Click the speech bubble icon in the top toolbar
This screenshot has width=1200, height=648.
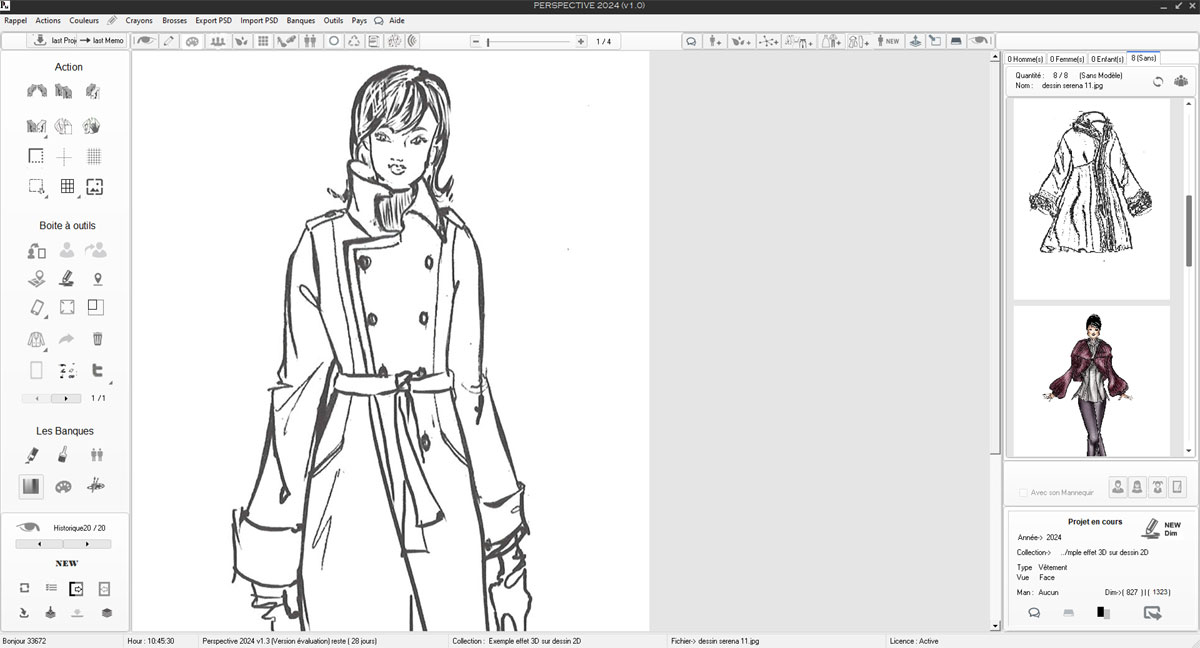(x=691, y=41)
